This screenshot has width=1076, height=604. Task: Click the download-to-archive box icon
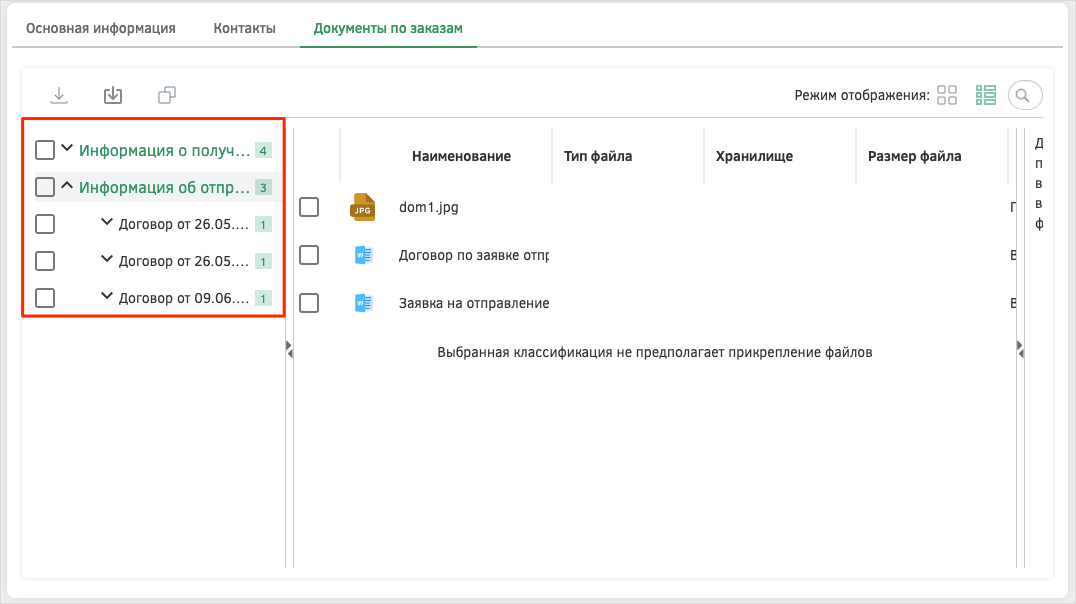pyautogui.click(x=113, y=95)
